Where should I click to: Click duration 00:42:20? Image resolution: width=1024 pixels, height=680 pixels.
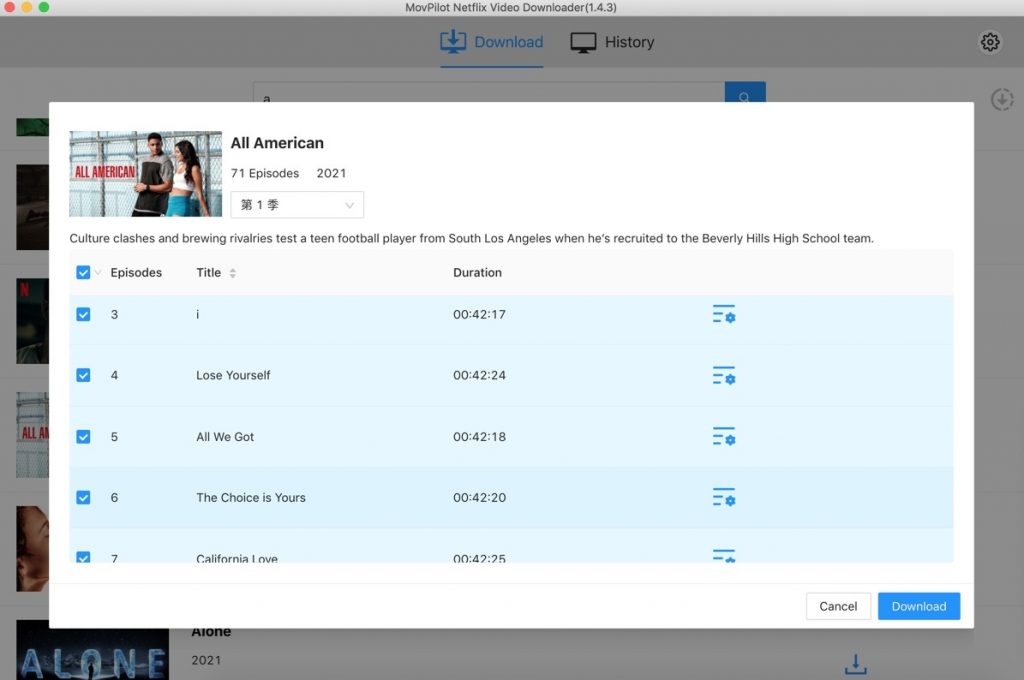point(479,497)
